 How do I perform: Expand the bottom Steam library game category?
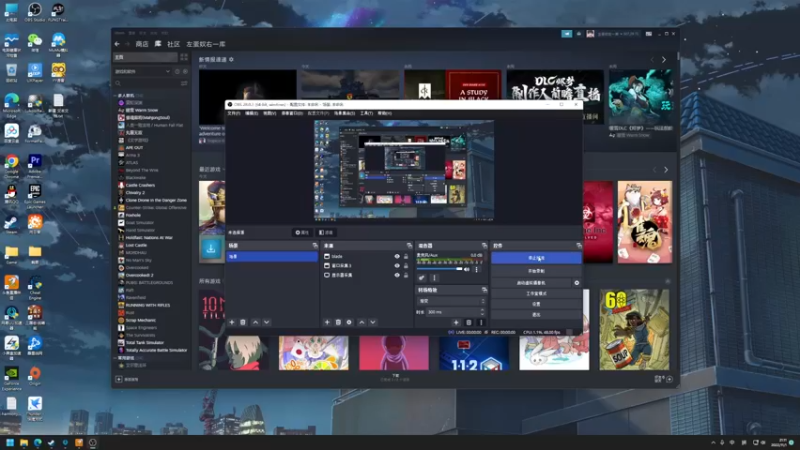115,358
